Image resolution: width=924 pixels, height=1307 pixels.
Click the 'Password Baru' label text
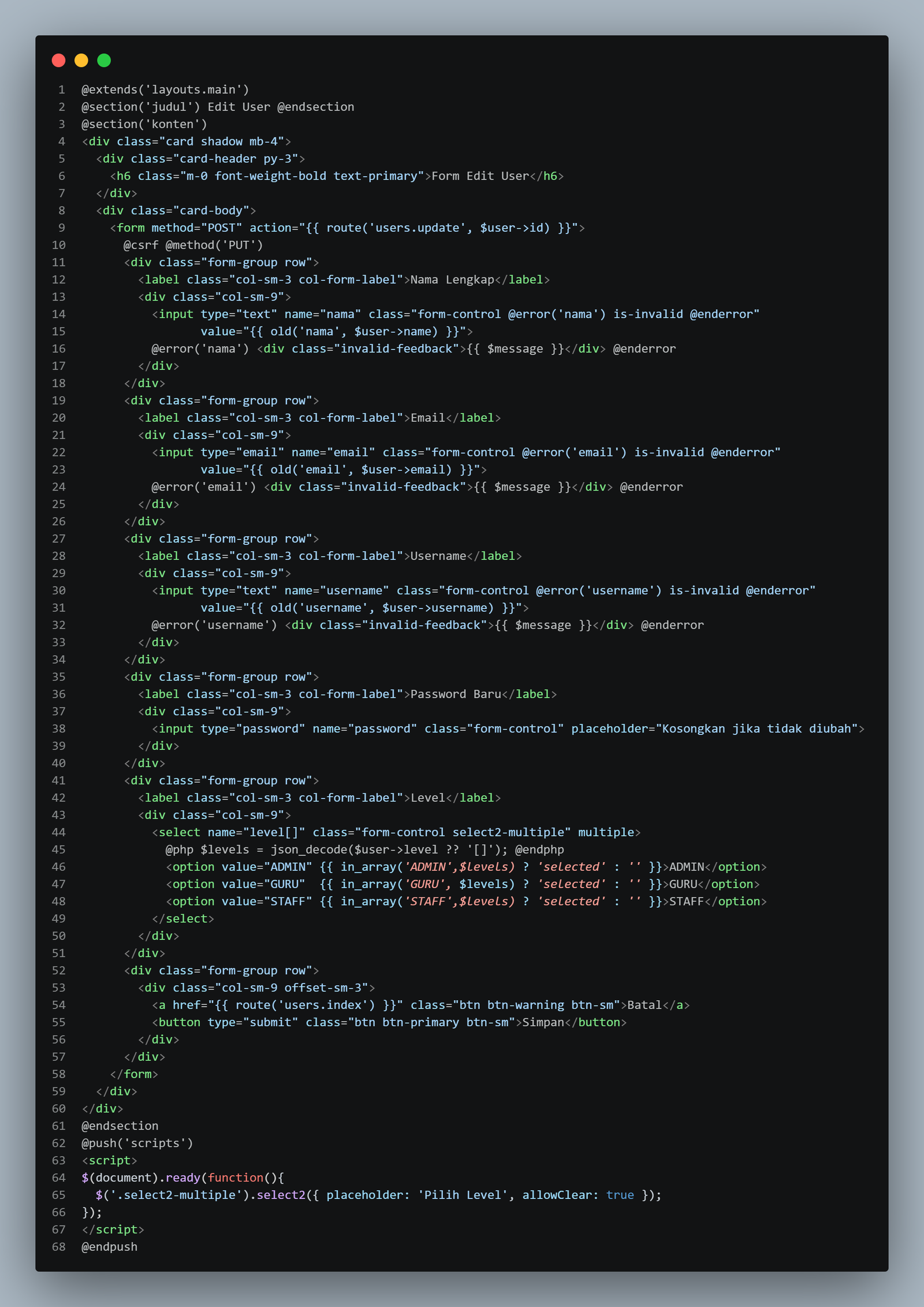[x=456, y=694]
